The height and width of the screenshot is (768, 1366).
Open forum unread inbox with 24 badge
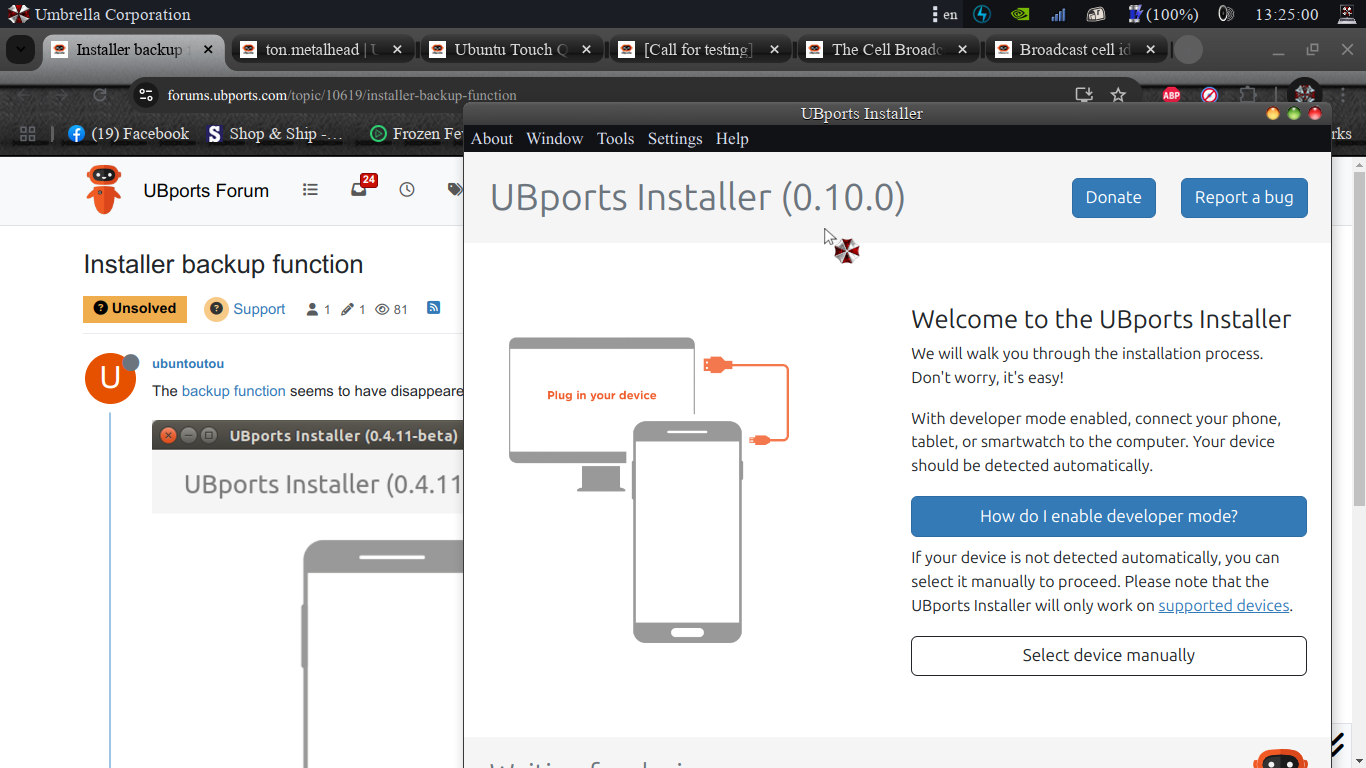(x=361, y=187)
